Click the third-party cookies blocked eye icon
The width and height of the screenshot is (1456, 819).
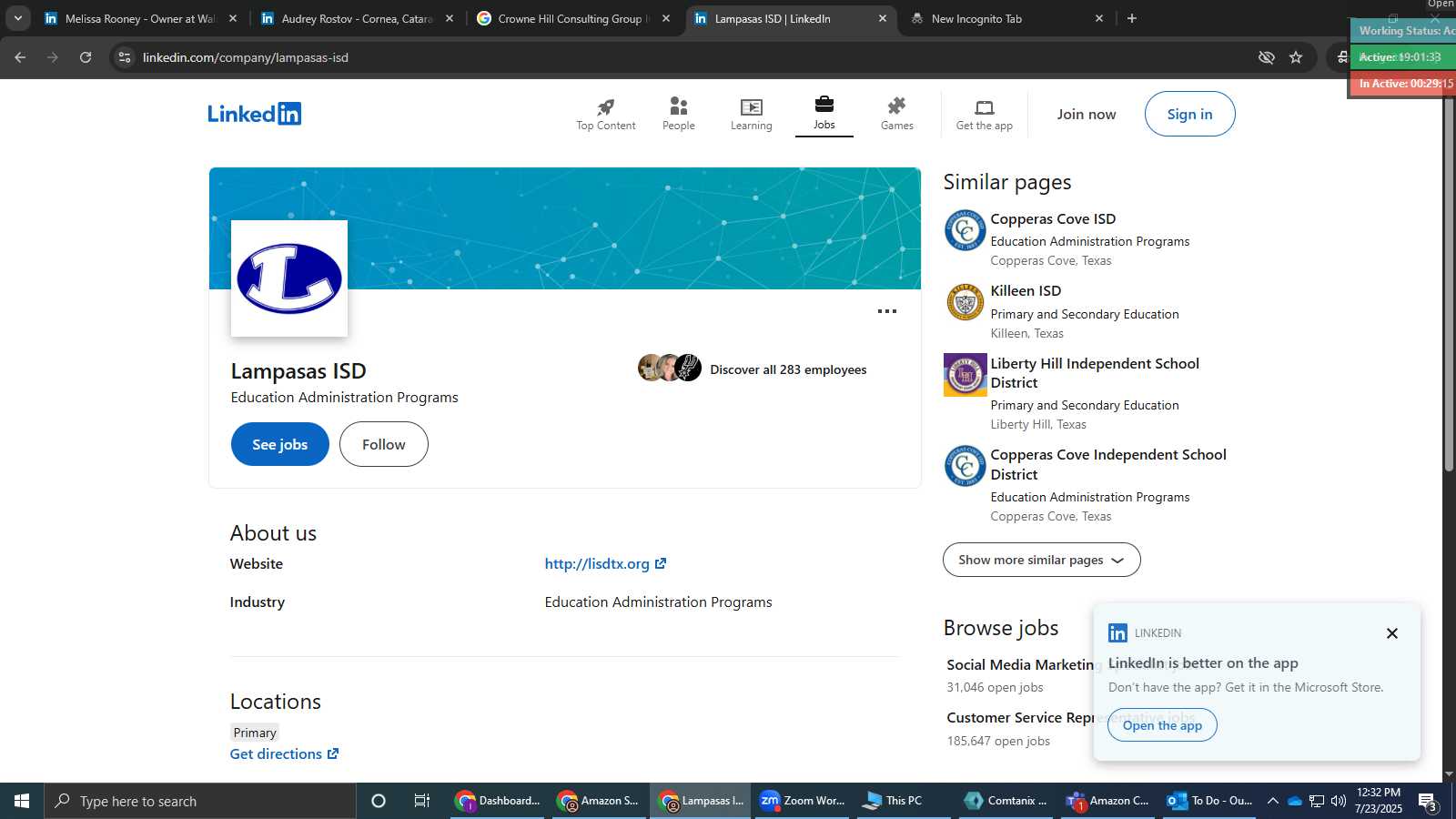1266,57
